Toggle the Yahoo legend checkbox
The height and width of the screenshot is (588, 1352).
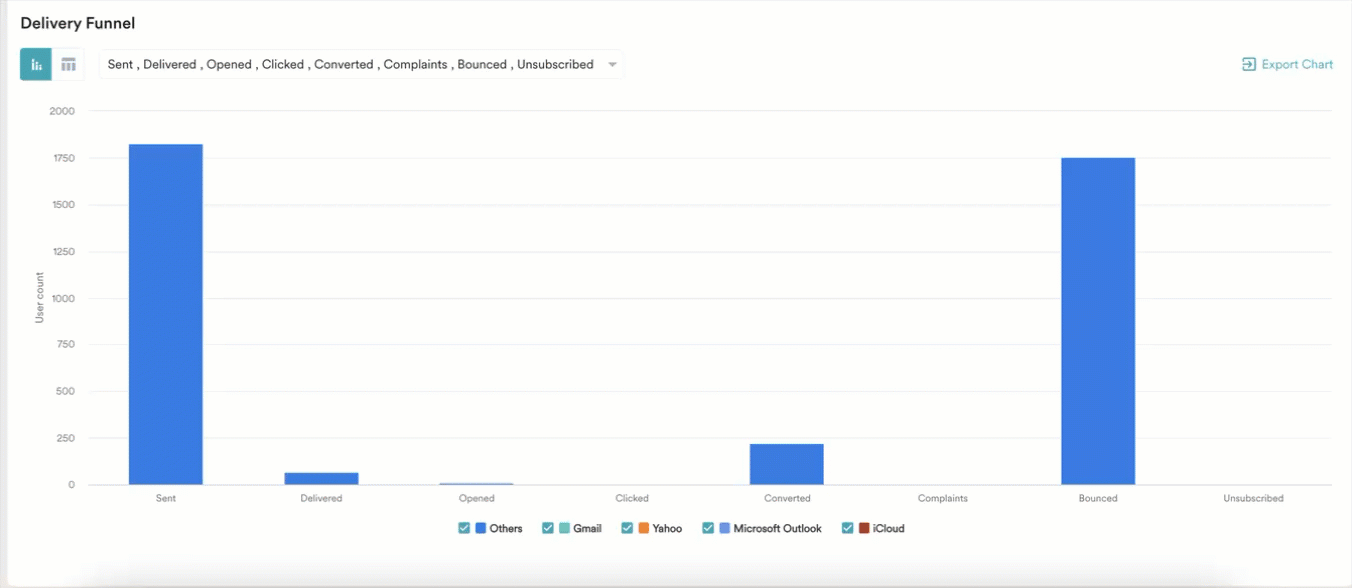[627, 527]
